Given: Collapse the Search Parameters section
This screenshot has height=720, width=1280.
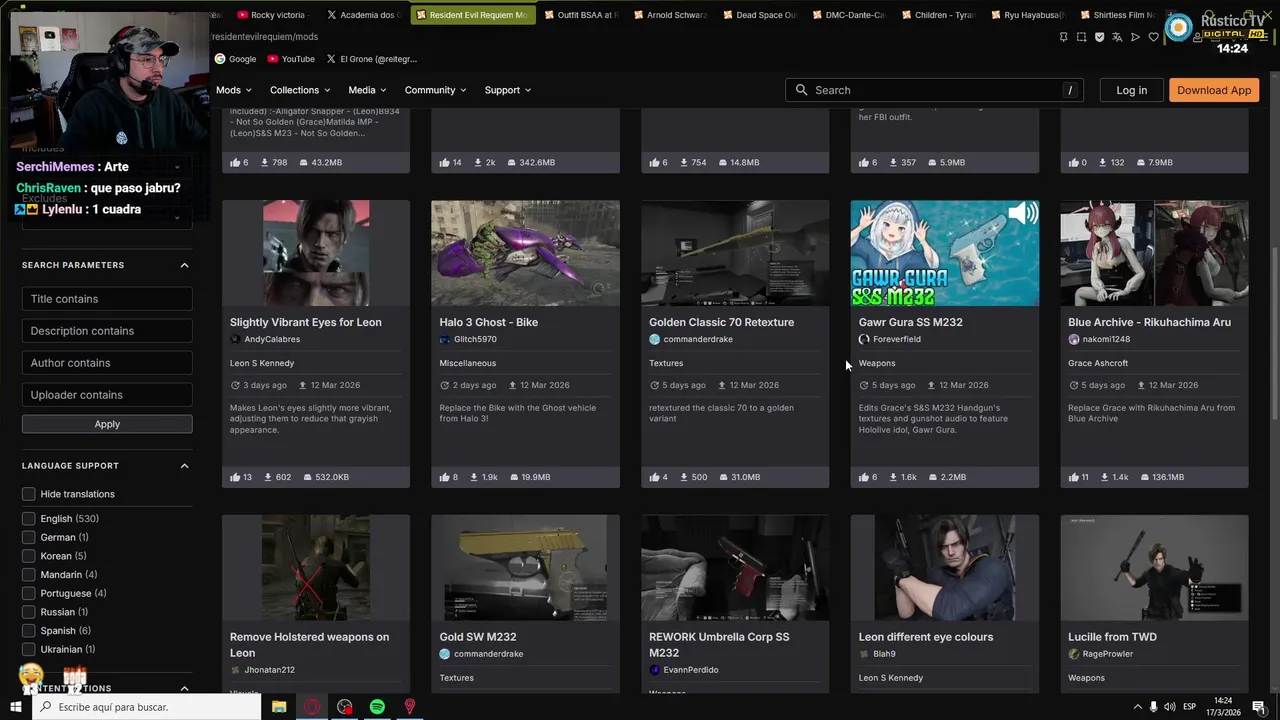Looking at the screenshot, I should tap(184, 265).
